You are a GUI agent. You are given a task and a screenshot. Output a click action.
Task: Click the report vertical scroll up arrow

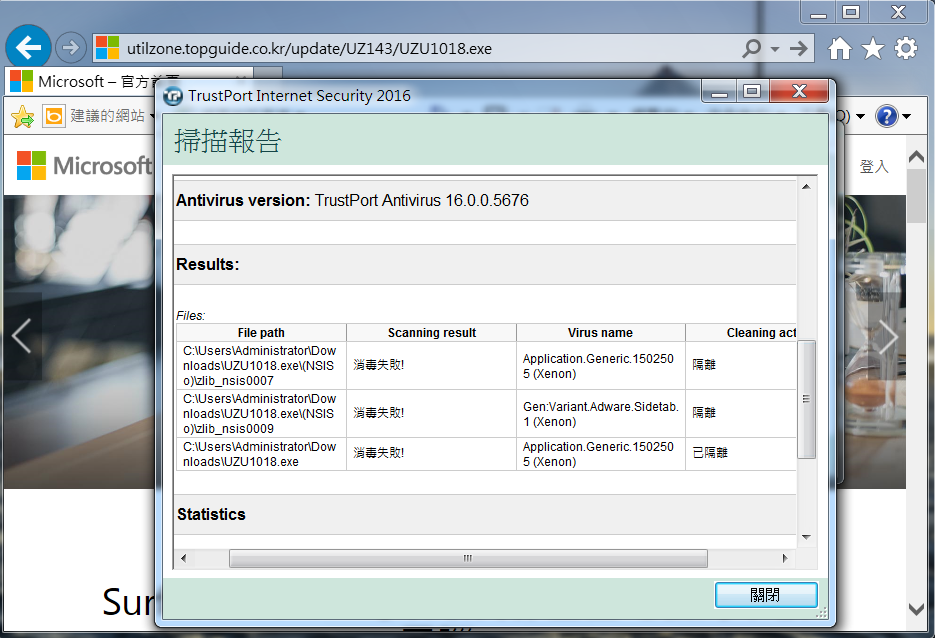806,187
